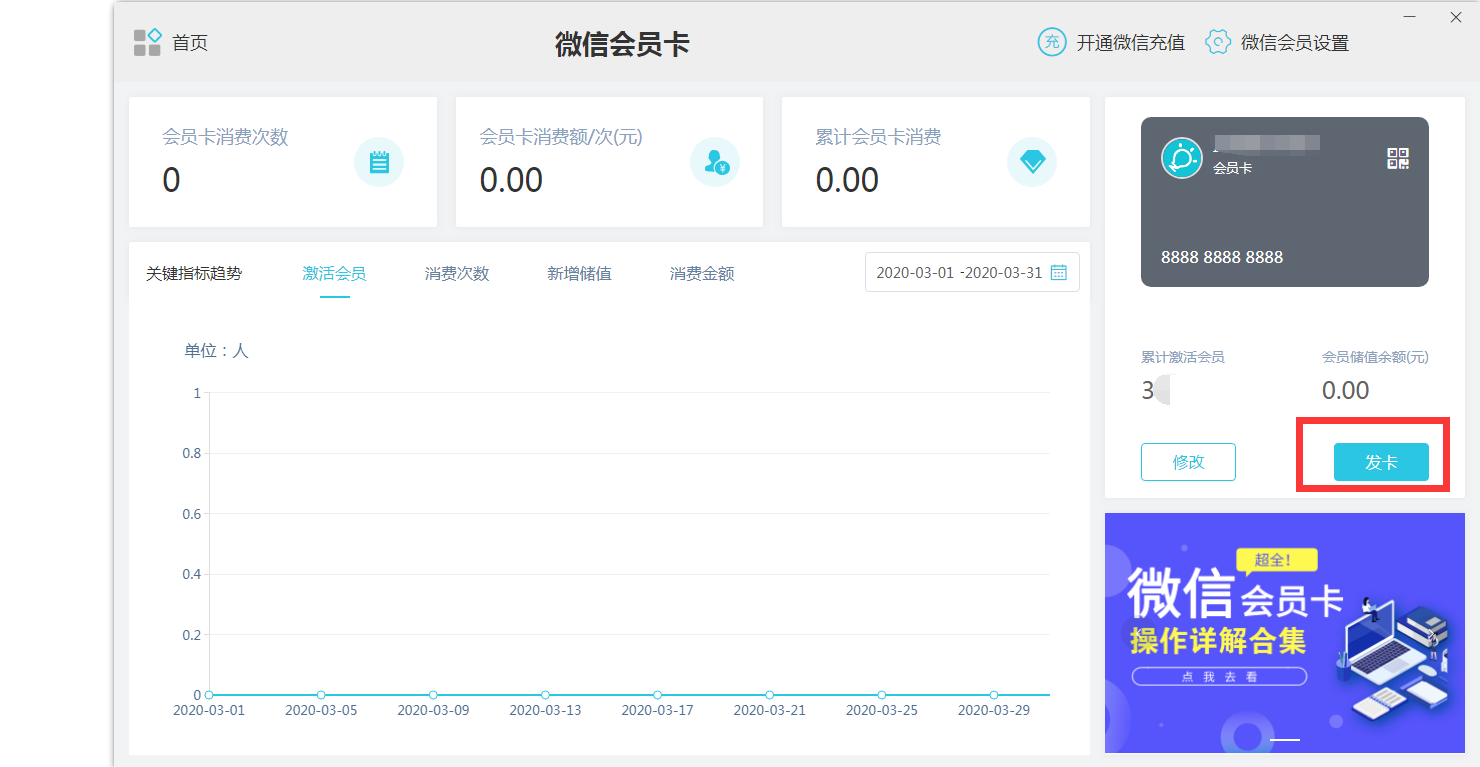Click the 会员卡消费次数 card title
Screen dimensions: 1480x767
225,137
